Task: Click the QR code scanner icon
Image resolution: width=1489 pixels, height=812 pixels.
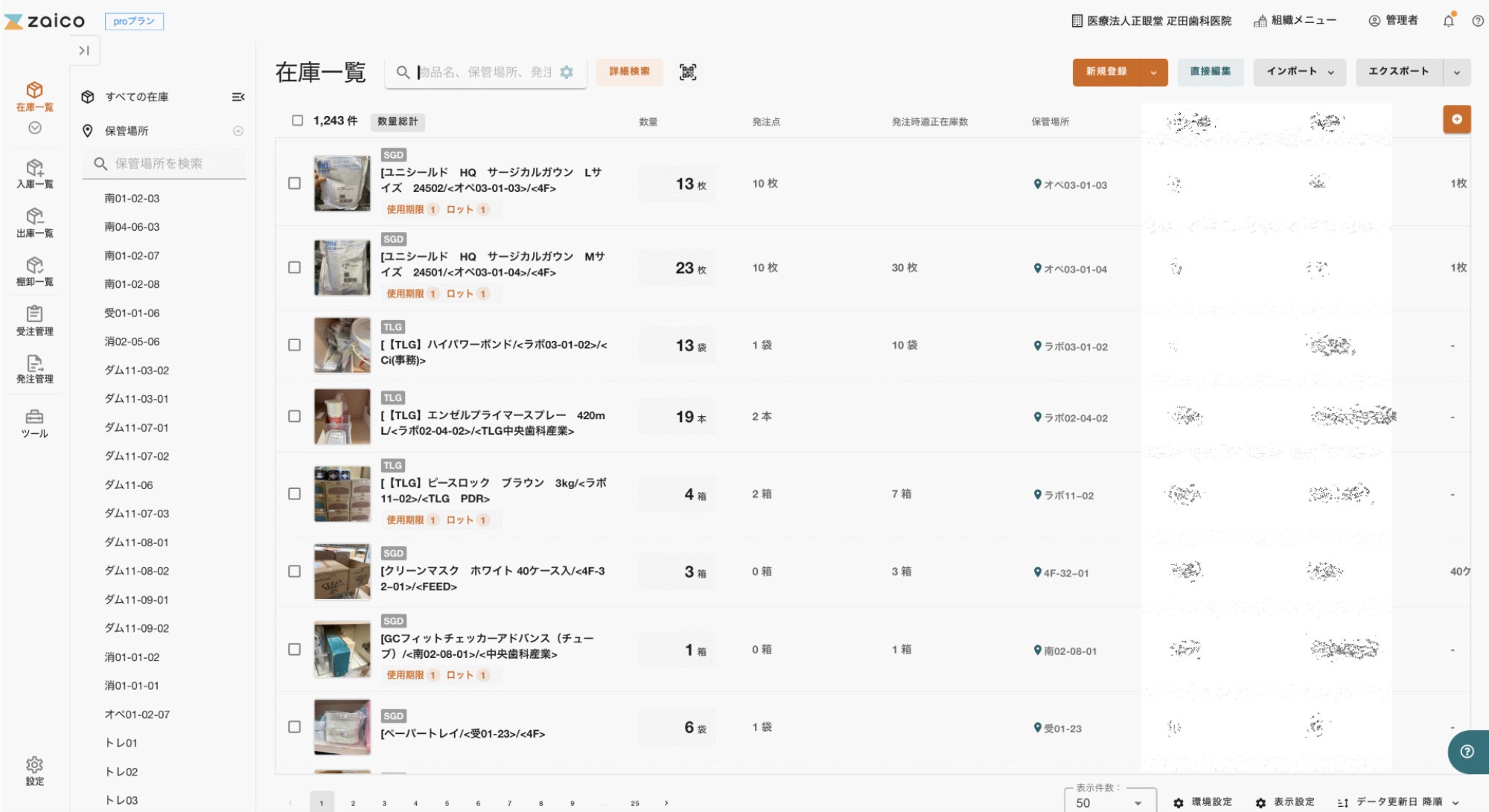Action: (x=688, y=72)
